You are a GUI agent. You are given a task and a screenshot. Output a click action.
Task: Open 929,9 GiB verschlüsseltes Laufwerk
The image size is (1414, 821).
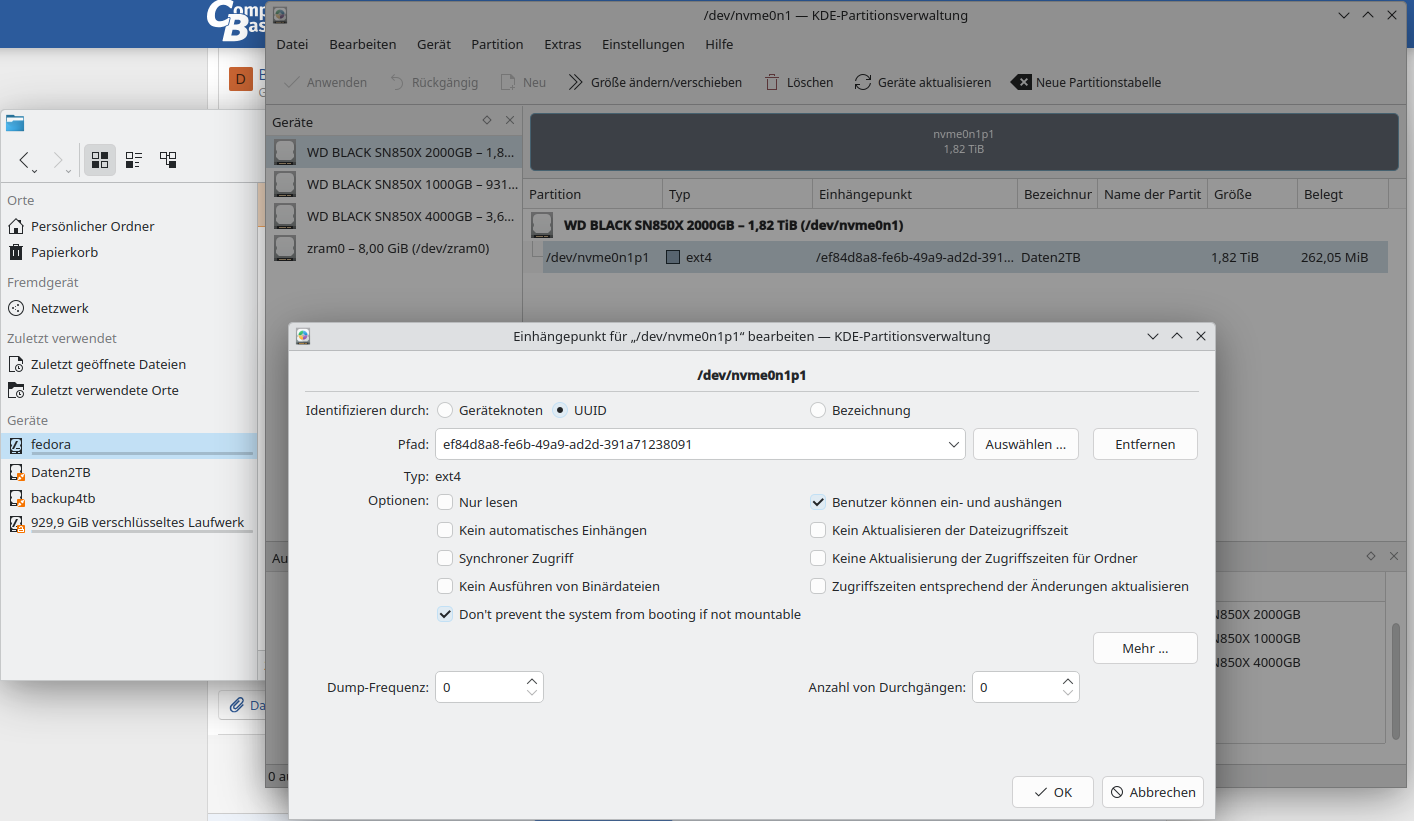[x=129, y=523]
